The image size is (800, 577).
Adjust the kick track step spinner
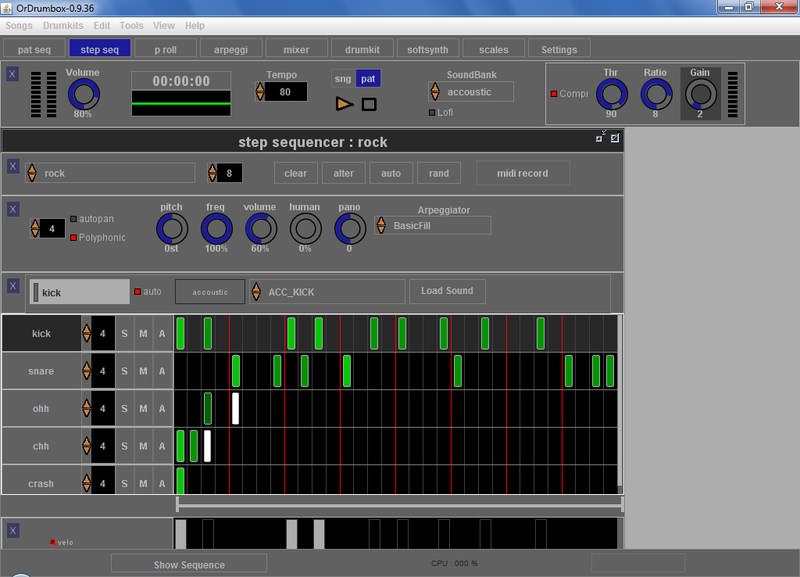(86, 334)
